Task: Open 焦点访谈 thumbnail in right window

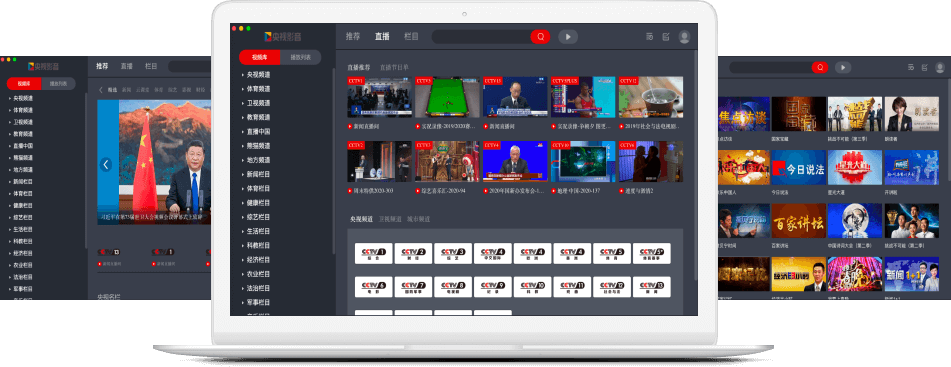Action: pos(744,114)
